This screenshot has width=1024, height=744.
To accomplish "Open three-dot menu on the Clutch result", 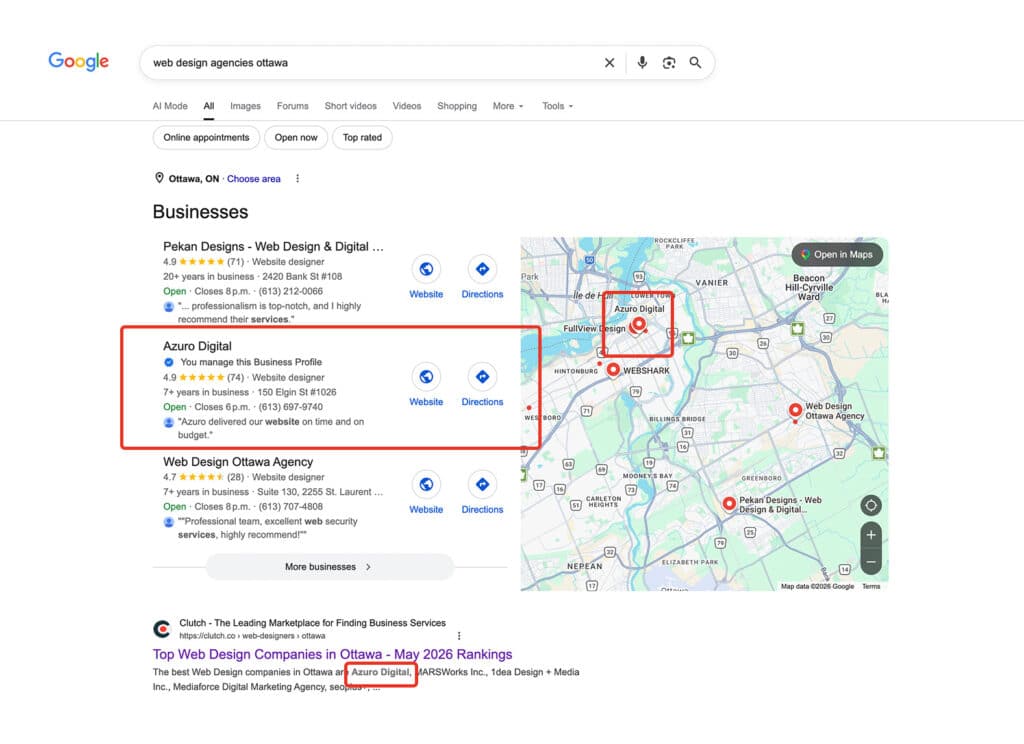I will point(459,636).
